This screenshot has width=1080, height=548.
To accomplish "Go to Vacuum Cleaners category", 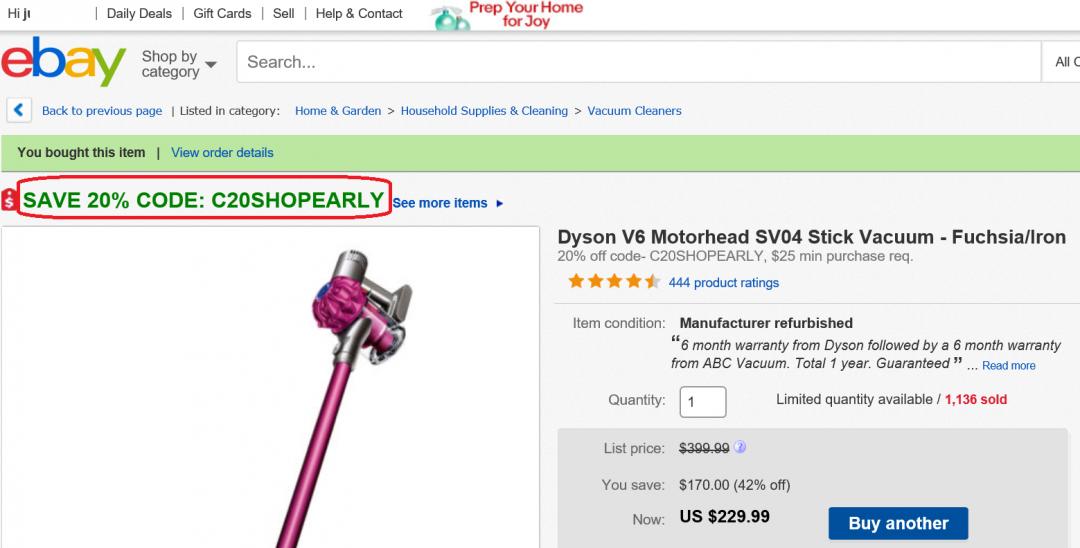I will click(x=634, y=111).
